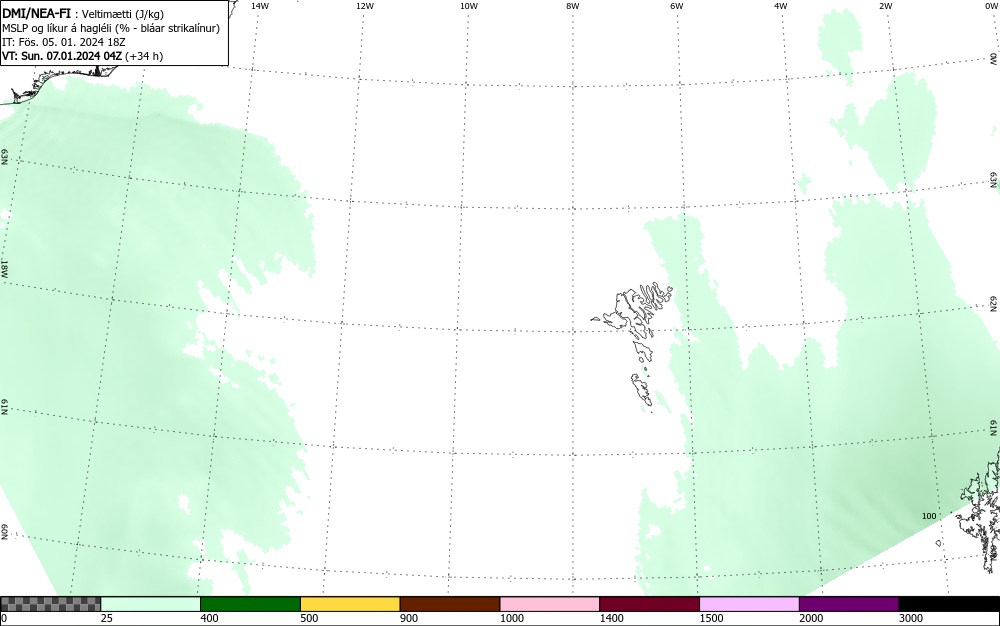Click the '1500' legend value
Viewport: 1000px width, 626px height.
pyautogui.click(x=712, y=618)
